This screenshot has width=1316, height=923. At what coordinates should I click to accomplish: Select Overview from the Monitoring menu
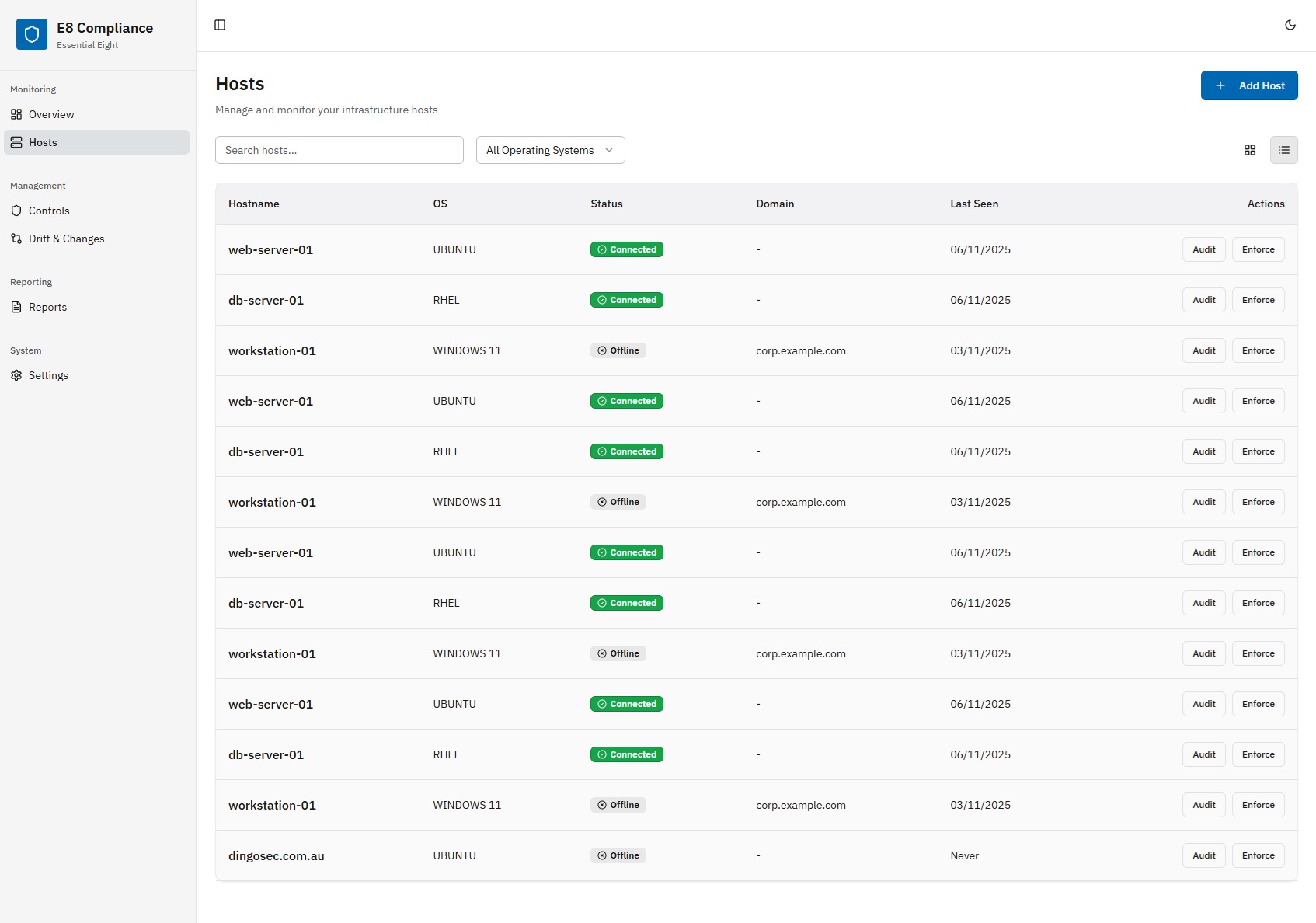coord(51,113)
